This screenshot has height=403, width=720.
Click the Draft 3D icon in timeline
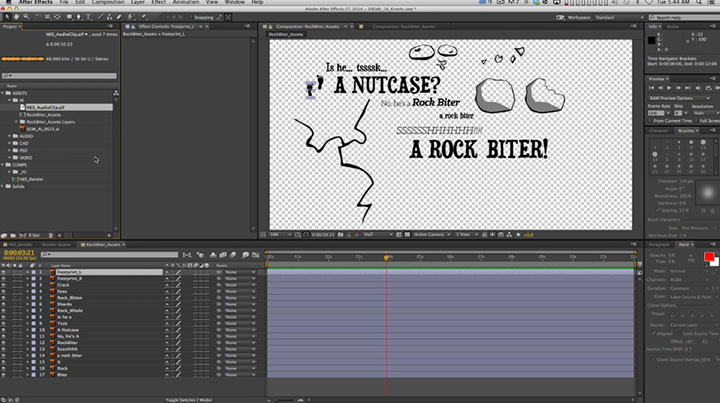pyautogui.click(x=201, y=255)
